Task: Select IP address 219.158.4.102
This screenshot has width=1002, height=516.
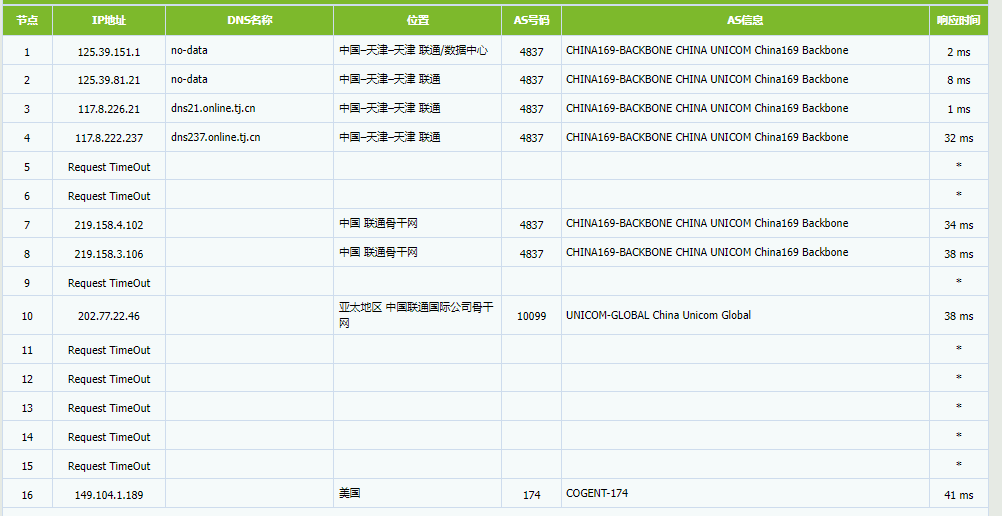Action: (109, 225)
